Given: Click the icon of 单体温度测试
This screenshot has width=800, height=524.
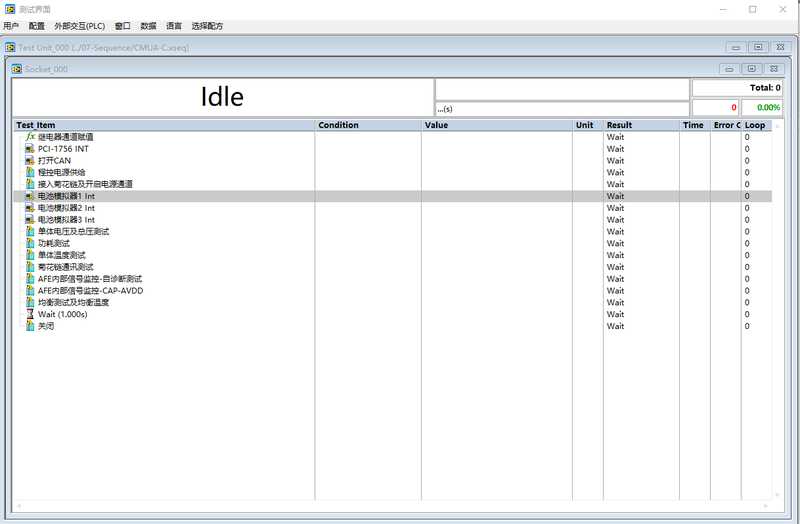Looking at the screenshot, I should coord(30,255).
